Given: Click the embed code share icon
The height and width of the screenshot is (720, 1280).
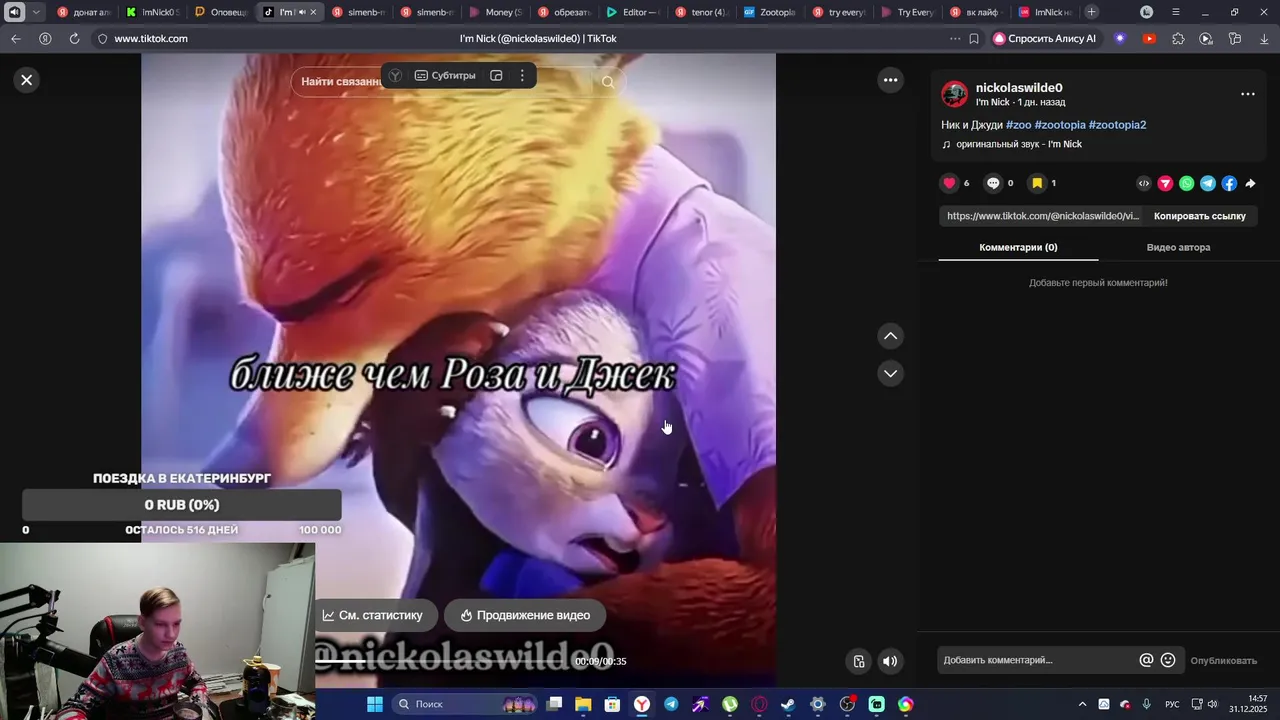Looking at the screenshot, I should click(x=1144, y=183).
